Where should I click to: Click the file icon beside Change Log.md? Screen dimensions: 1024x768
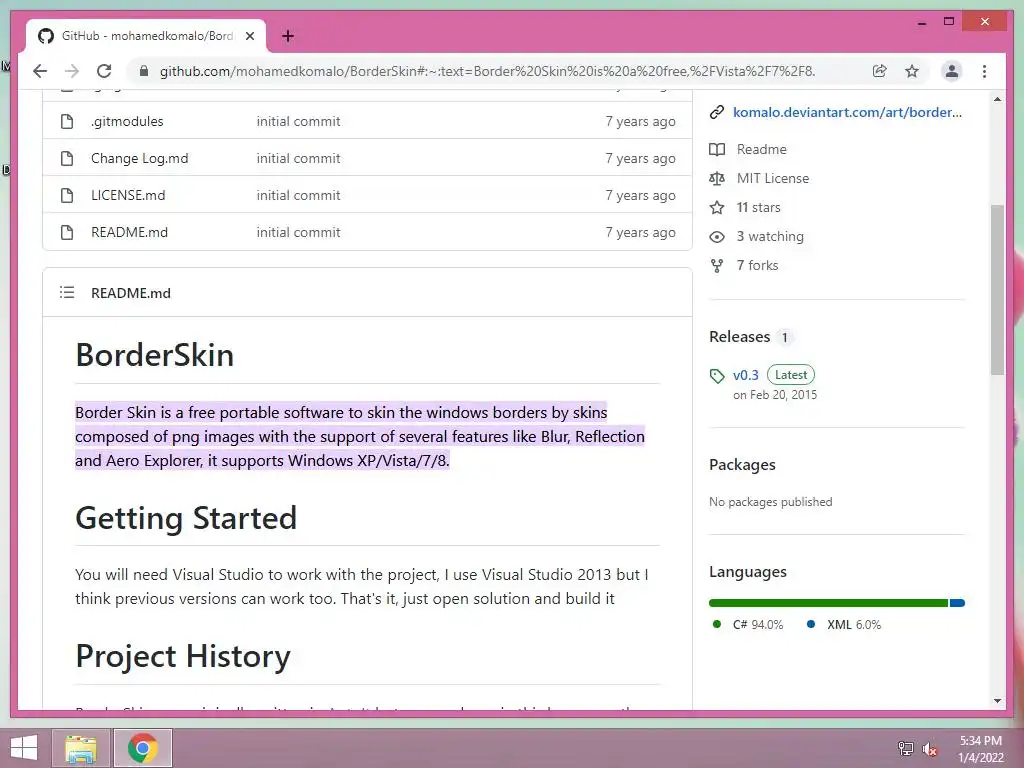pos(67,158)
